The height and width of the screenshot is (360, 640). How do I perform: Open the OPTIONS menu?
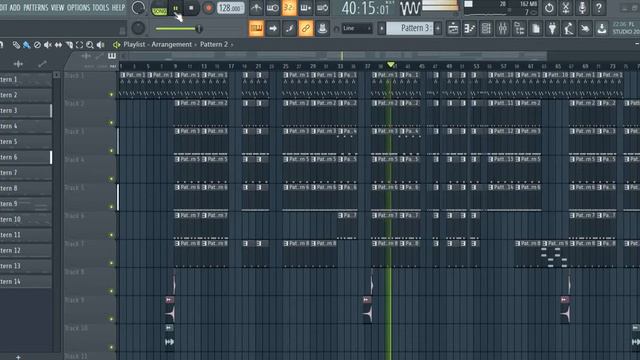[x=78, y=8]
